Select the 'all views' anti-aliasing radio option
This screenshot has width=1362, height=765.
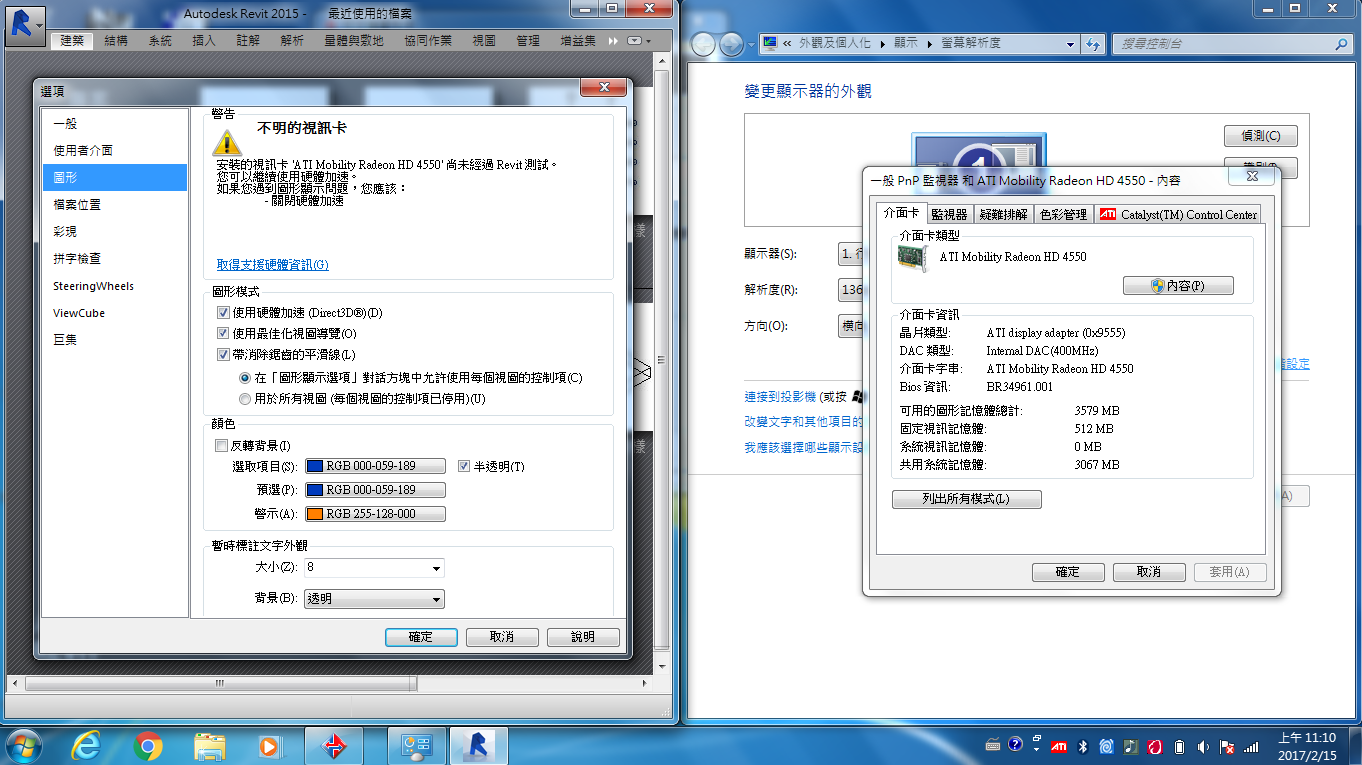tap(245, 398)
